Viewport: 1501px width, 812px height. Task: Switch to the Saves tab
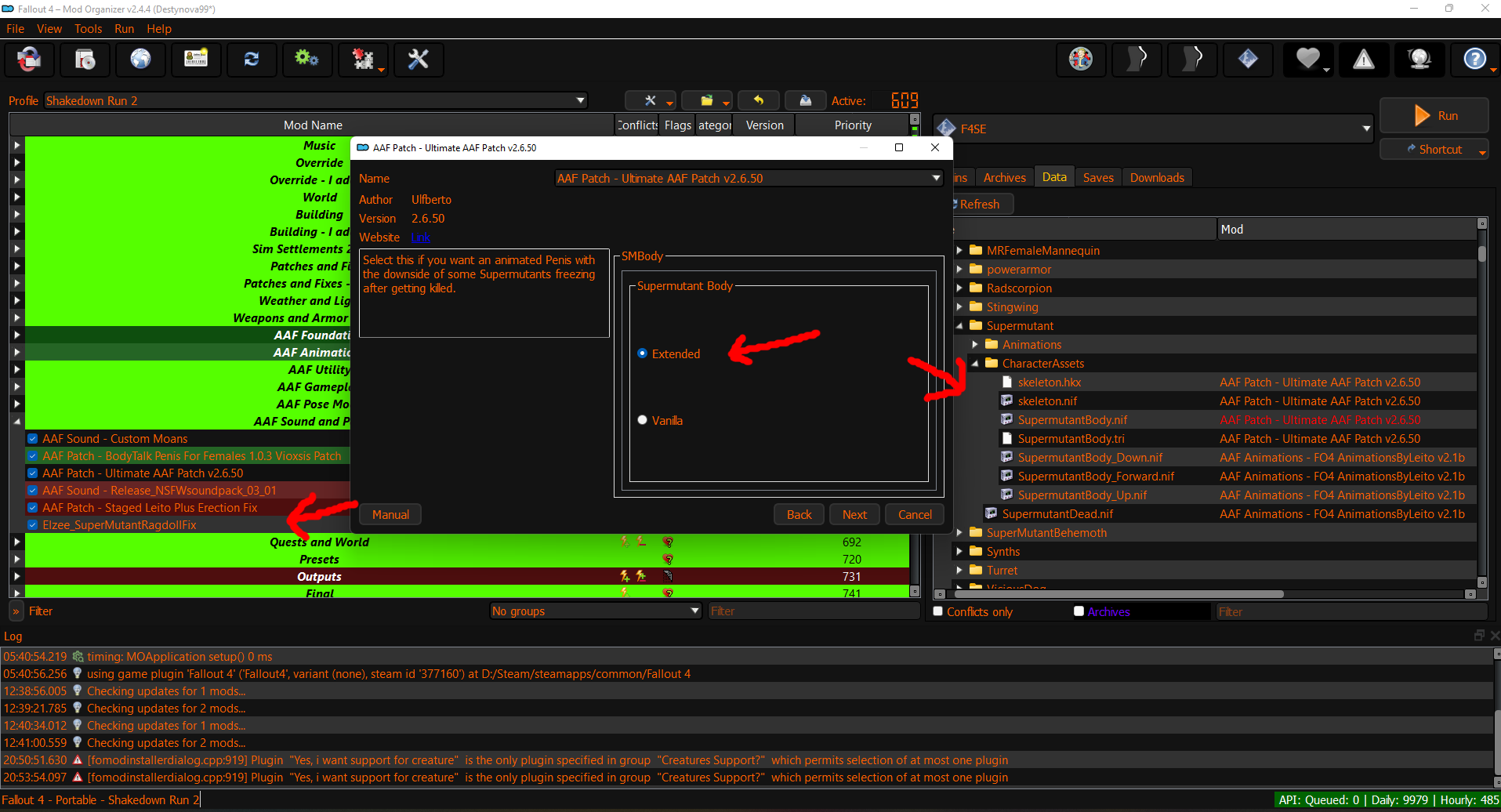1098,177
